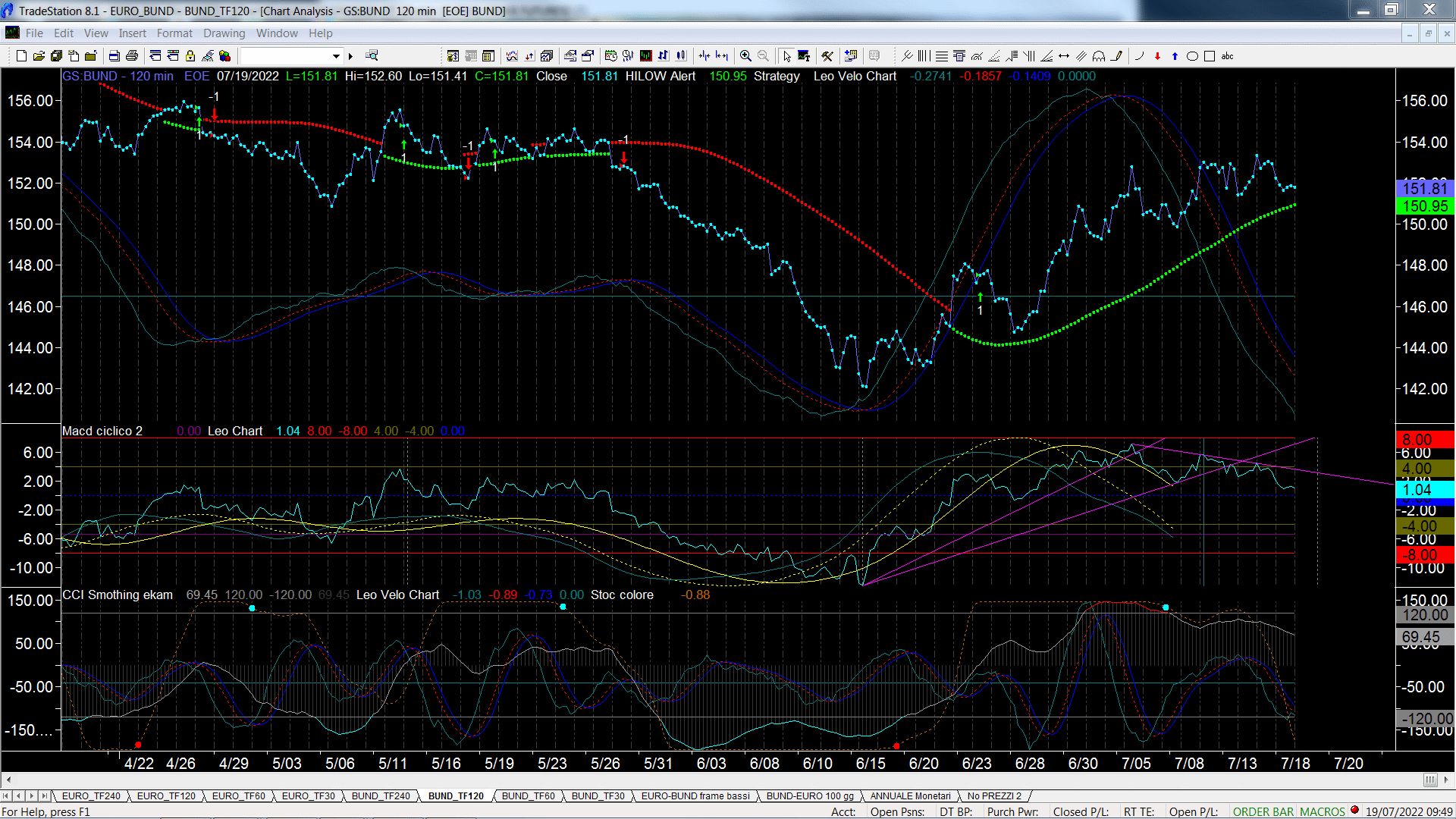
Task: Click the horizontal scrollbar left arrow
Action: (8, 780)
